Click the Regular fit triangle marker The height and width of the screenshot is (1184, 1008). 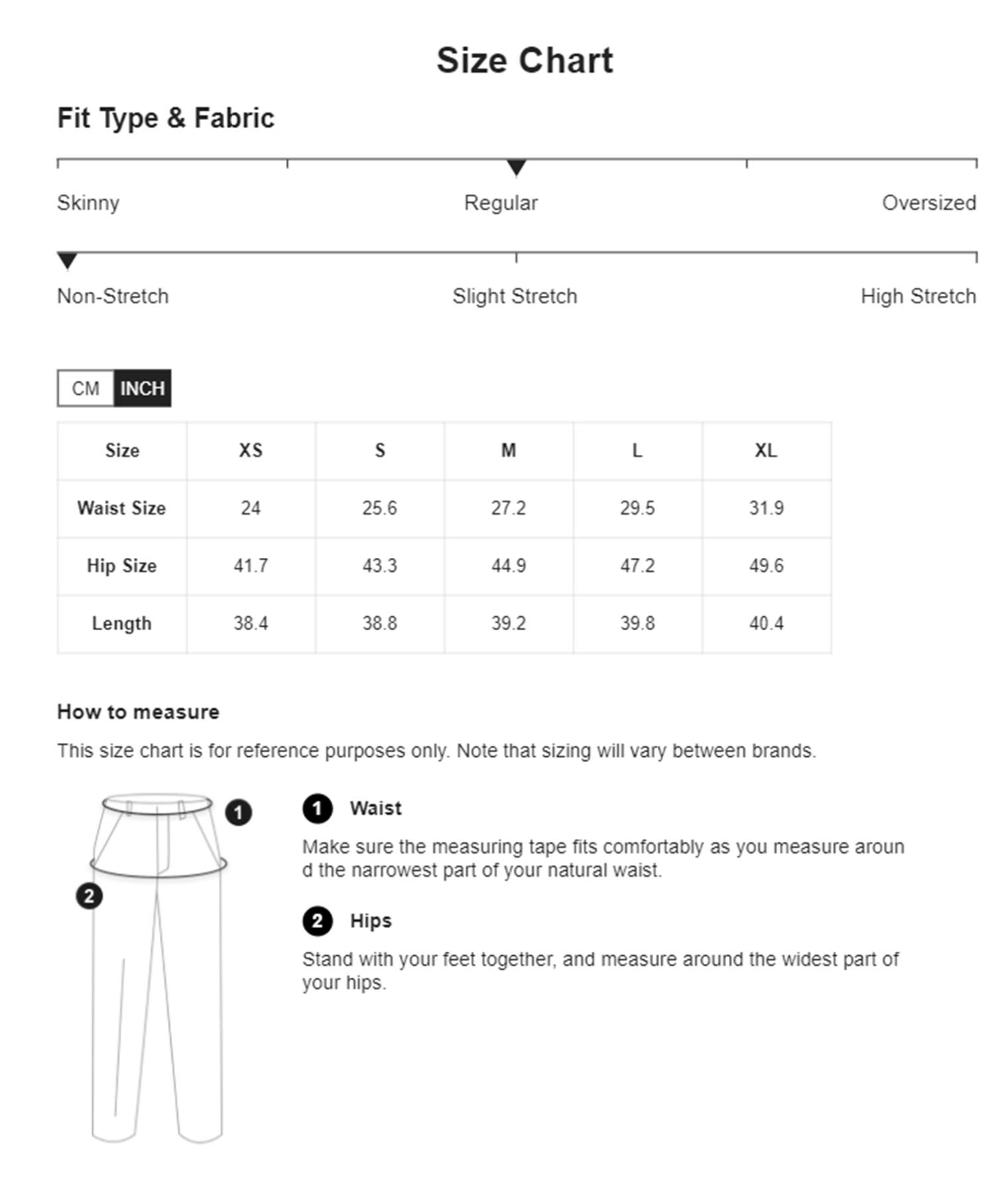[x=516, y=167]
